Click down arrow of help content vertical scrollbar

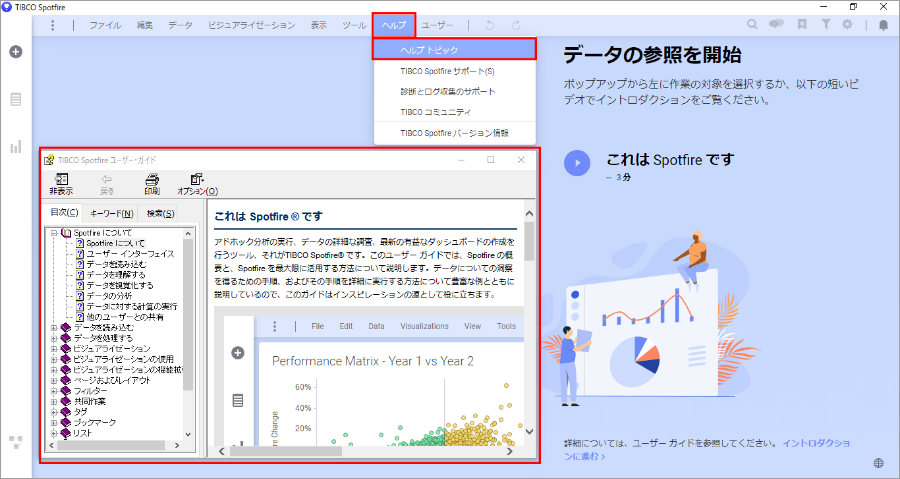click(529, 432)
